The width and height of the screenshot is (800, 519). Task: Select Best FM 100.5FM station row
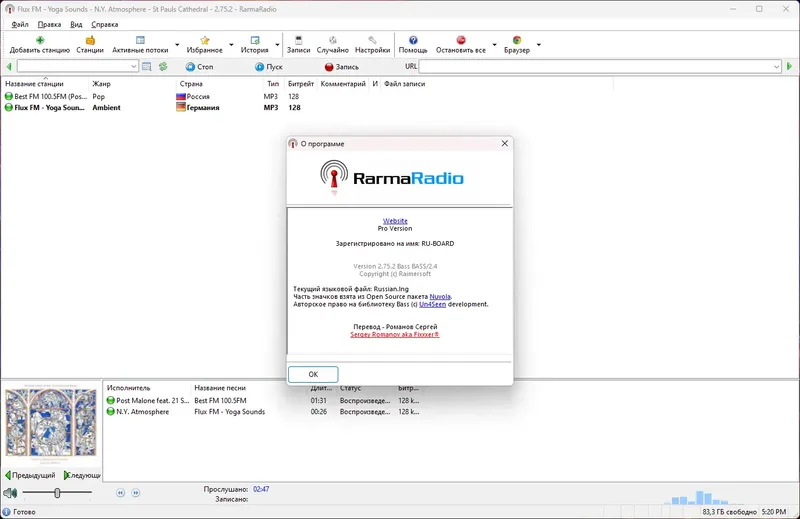(153, 96)
